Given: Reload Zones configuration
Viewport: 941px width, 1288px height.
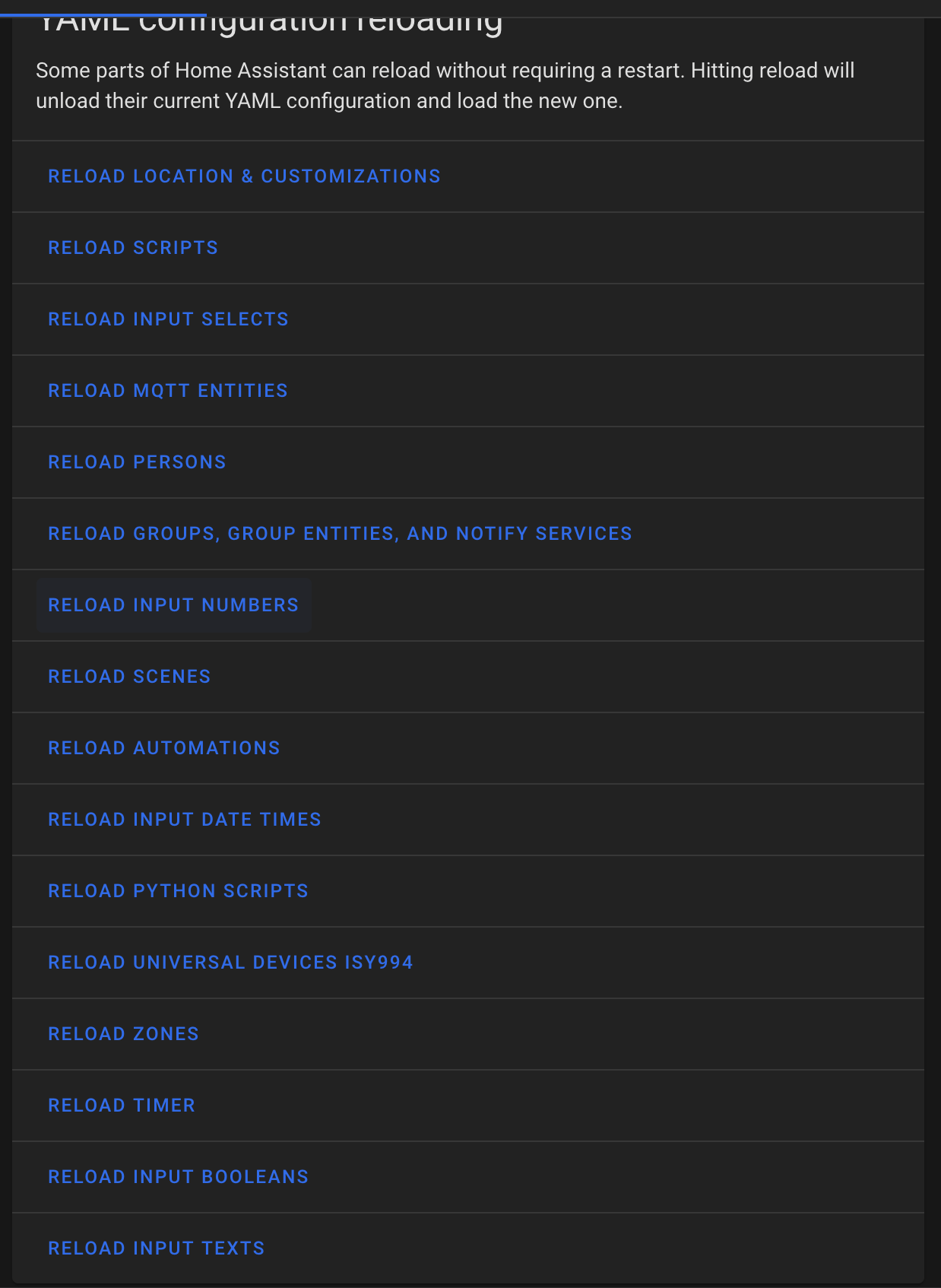Looking at the screenshot, I should (x=123, y=1033).
